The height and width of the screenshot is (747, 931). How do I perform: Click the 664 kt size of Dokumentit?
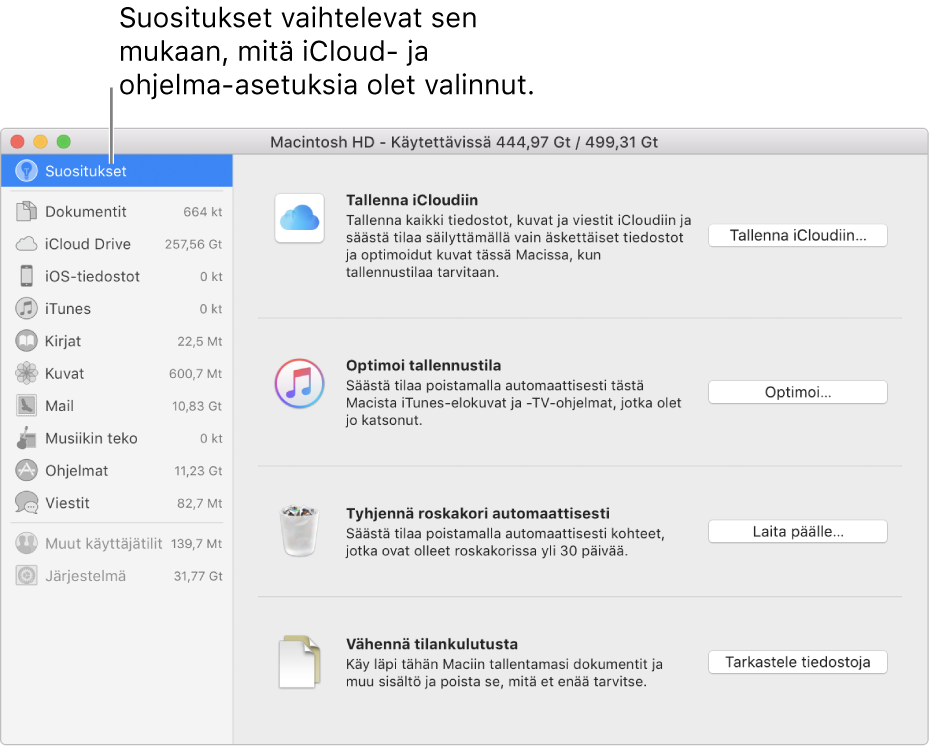(x=202, y=212)
